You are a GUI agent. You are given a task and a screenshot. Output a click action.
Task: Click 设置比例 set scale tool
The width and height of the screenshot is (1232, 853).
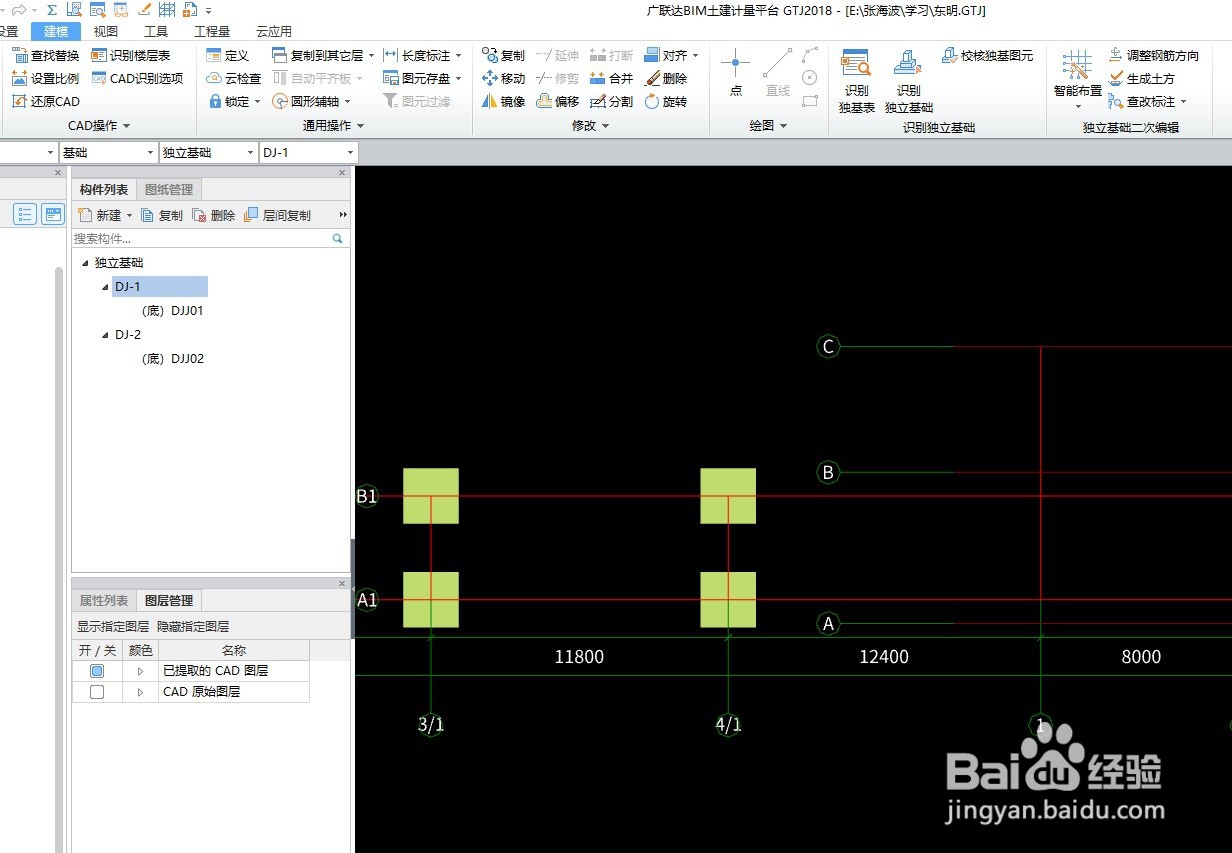(46, 78)
